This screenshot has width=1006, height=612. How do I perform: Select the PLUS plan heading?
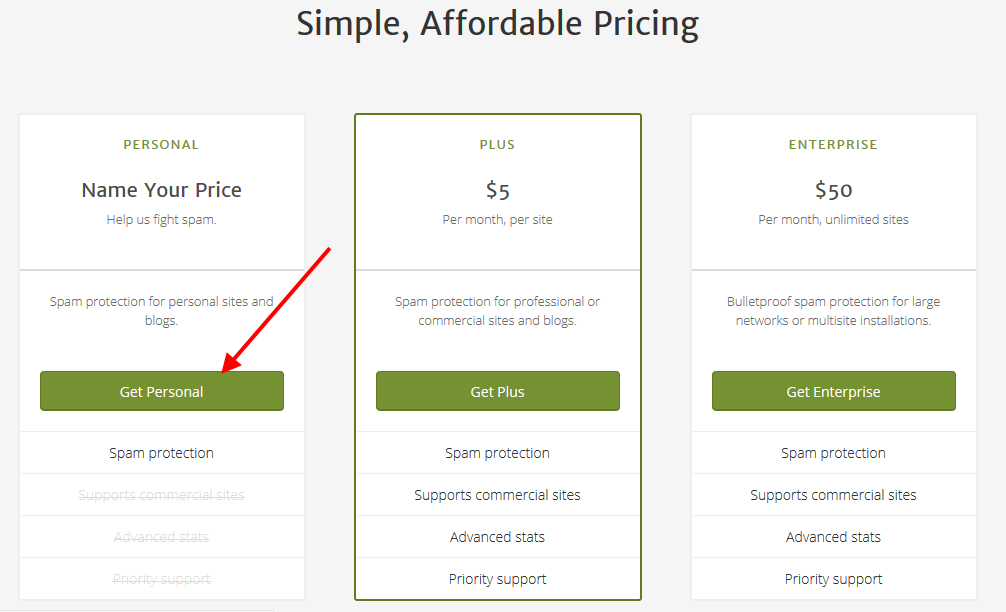tap(497, 145)
